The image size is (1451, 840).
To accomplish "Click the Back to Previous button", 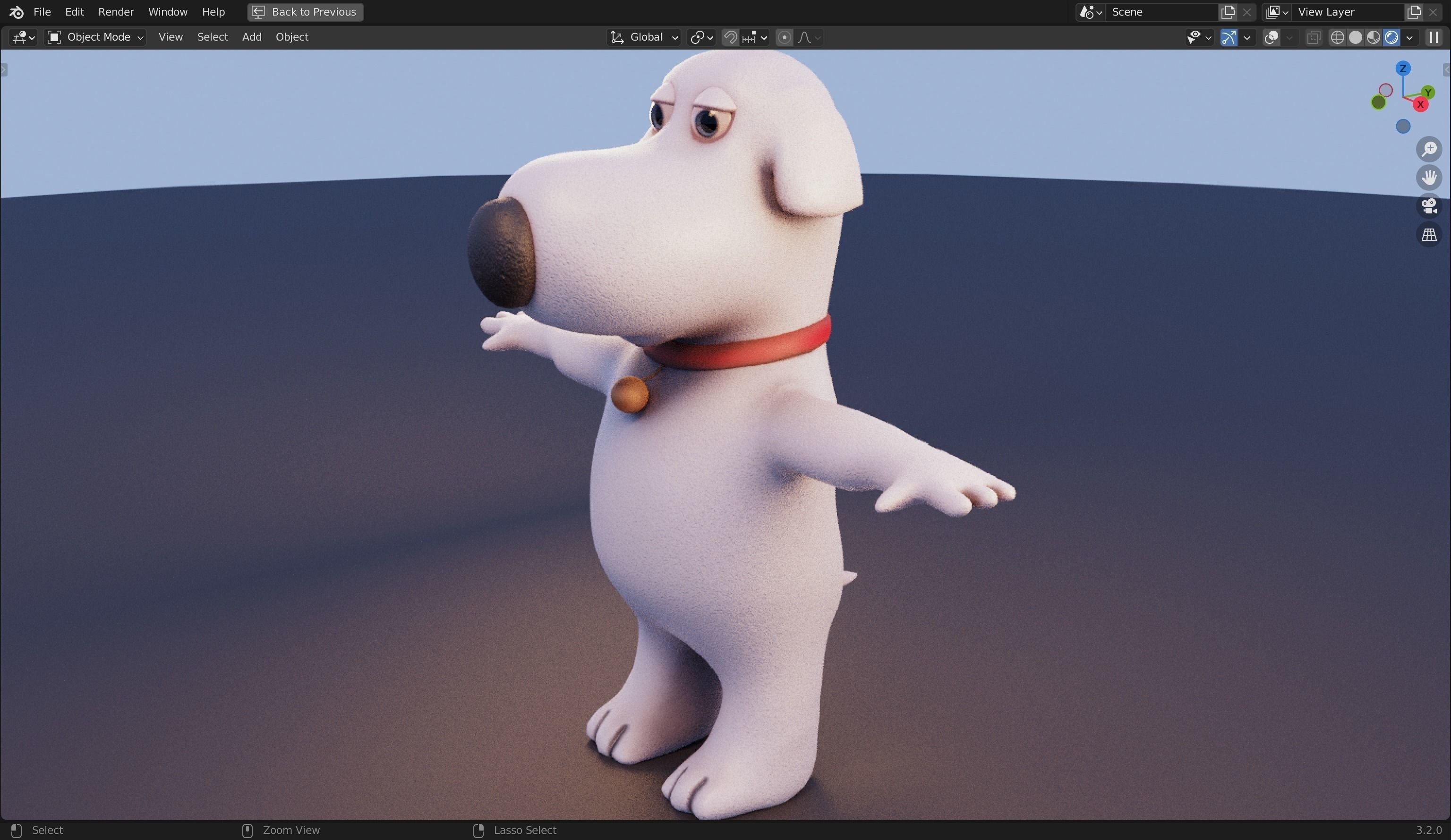I will tap(305, 12).
